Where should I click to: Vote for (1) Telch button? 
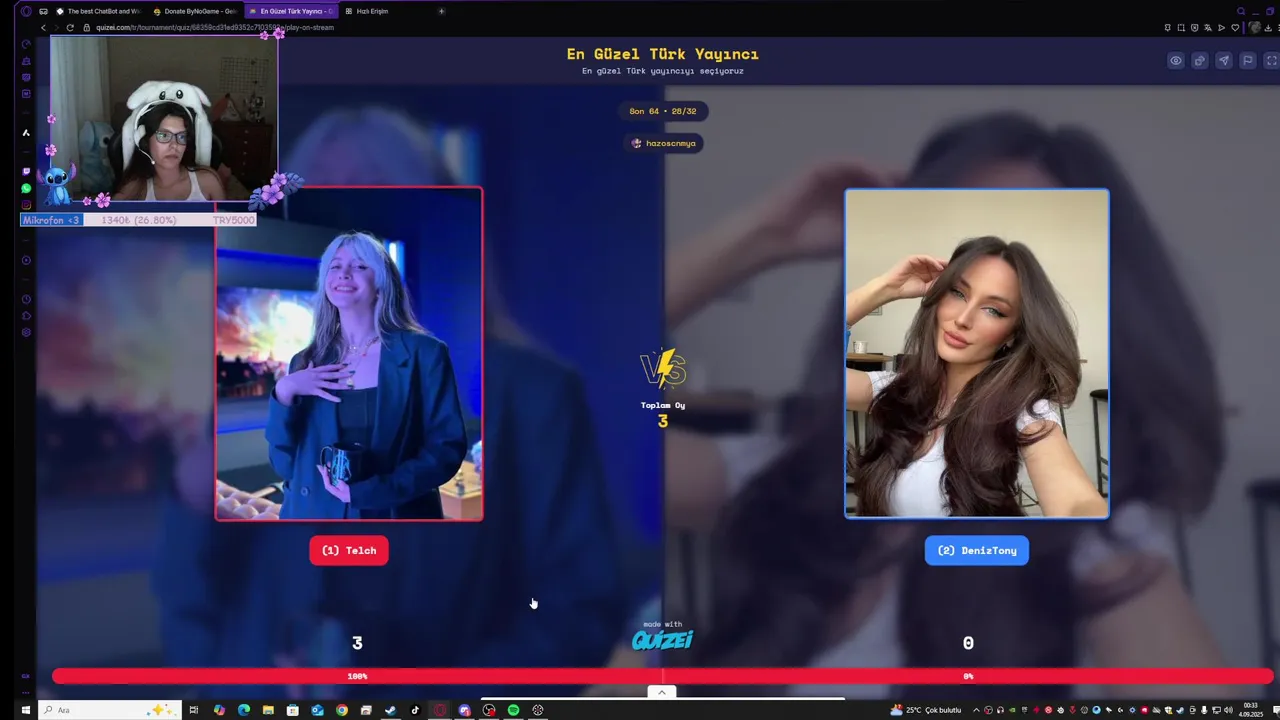click(349, 550)
